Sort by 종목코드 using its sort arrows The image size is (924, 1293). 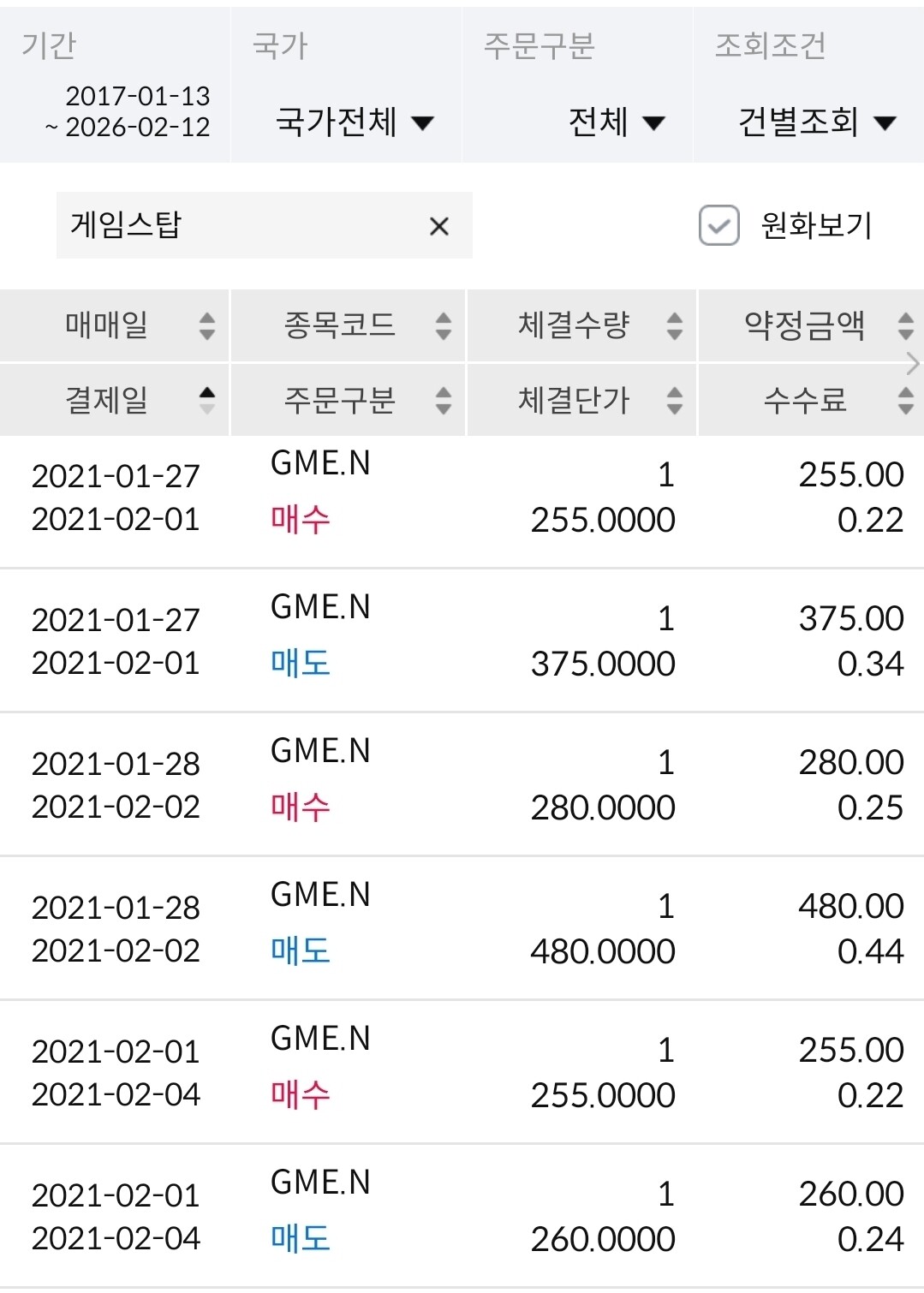click(443, 325)
